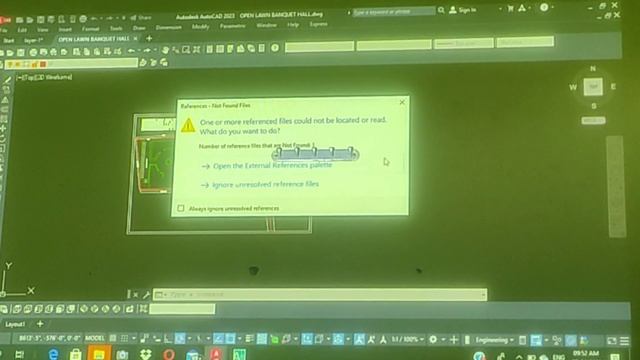Toggle lineweight display in status bar

(249, 338)
